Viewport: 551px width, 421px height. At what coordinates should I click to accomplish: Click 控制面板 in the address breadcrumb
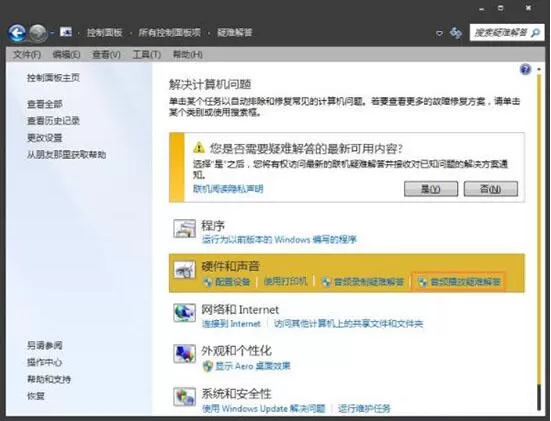coord(104,33)
